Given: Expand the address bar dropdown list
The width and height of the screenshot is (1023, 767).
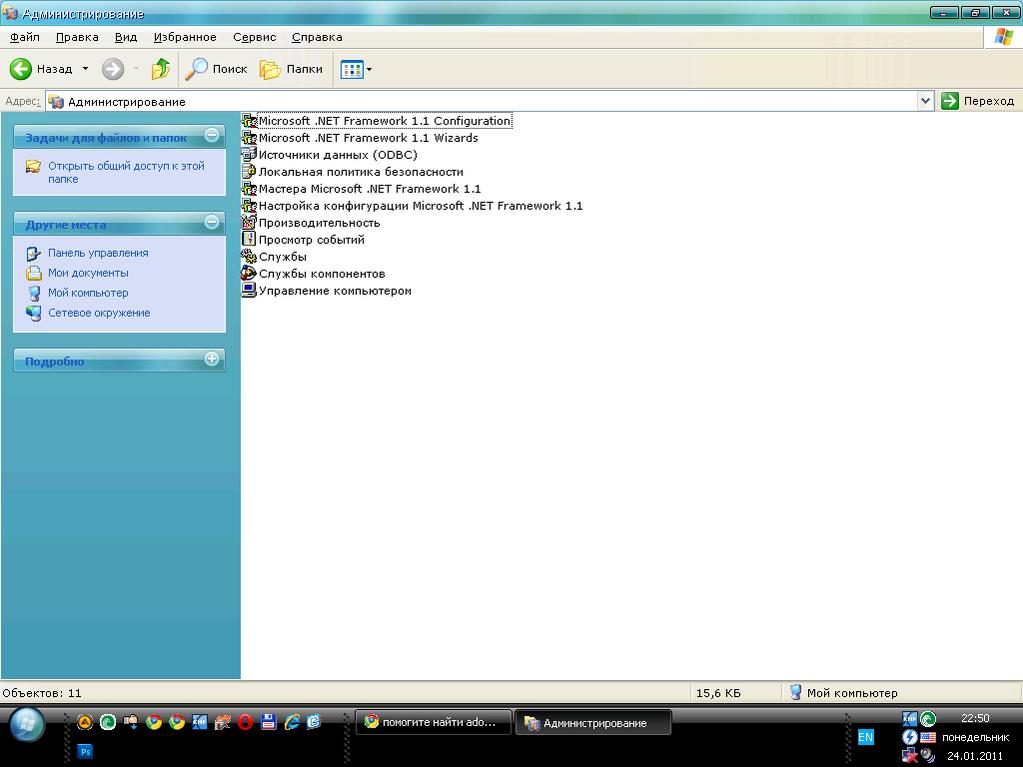Looking at the screenshot, I should (x=925, y=101).
